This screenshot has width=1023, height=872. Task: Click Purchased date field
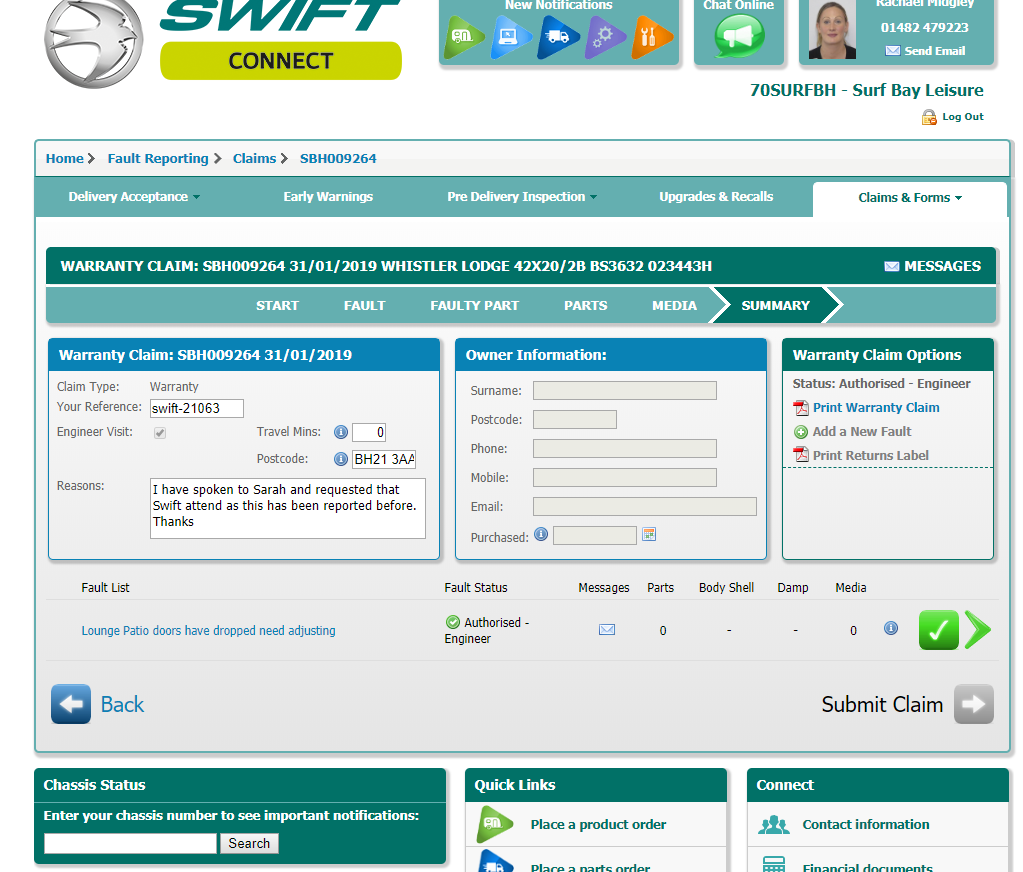coord(594,535)
